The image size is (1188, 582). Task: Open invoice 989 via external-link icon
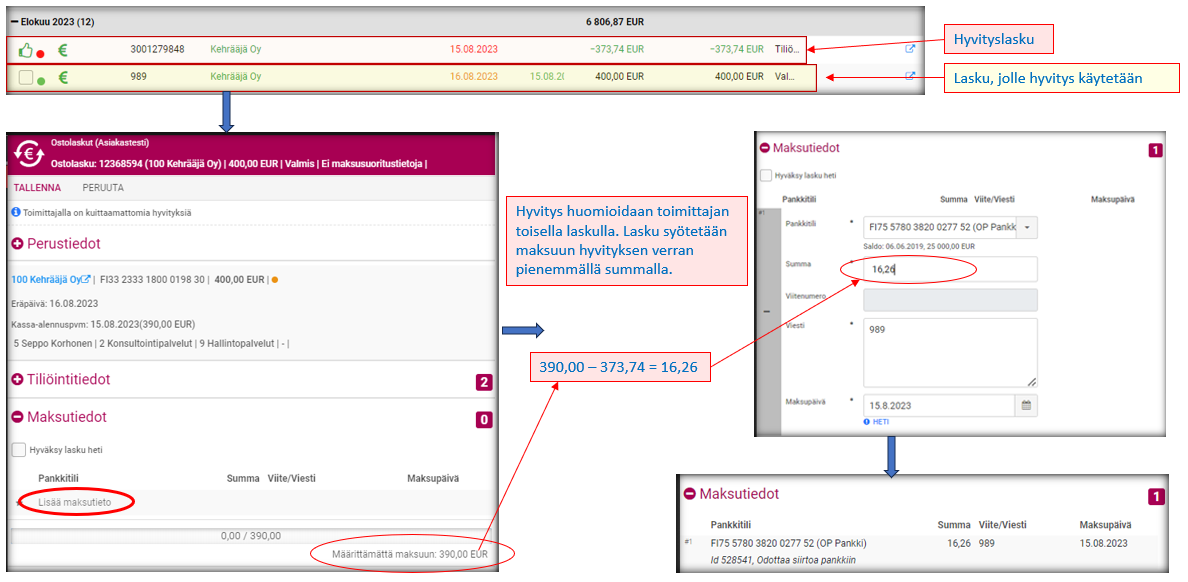click(910, 76)
